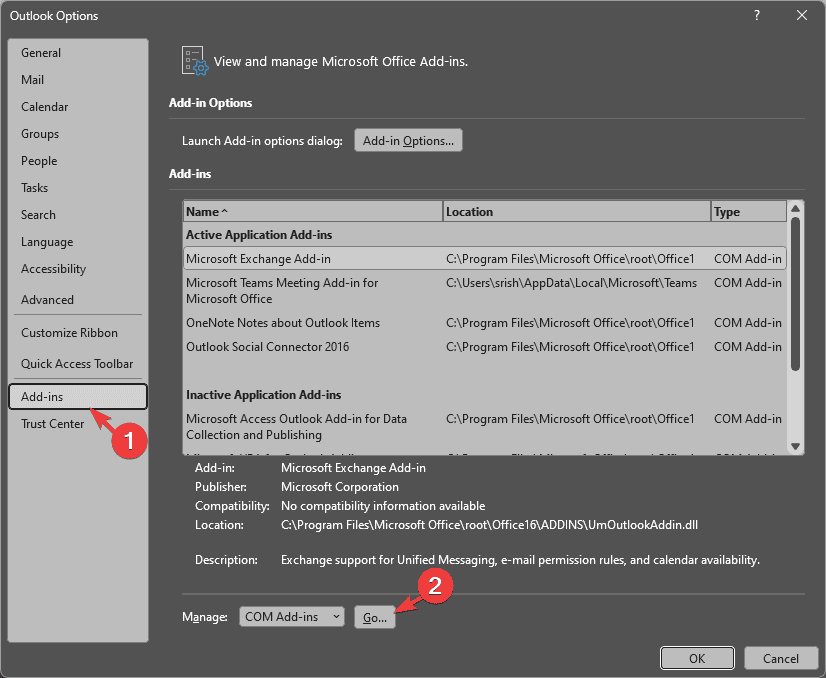This screenshot has height=678, width=826.
Task: Dismiss dialog with the Cancel button
Action: (781, 658)
